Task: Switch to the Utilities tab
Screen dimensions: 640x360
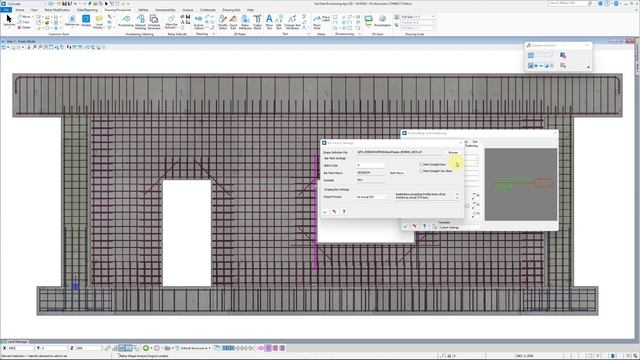Action: [143, 9]
